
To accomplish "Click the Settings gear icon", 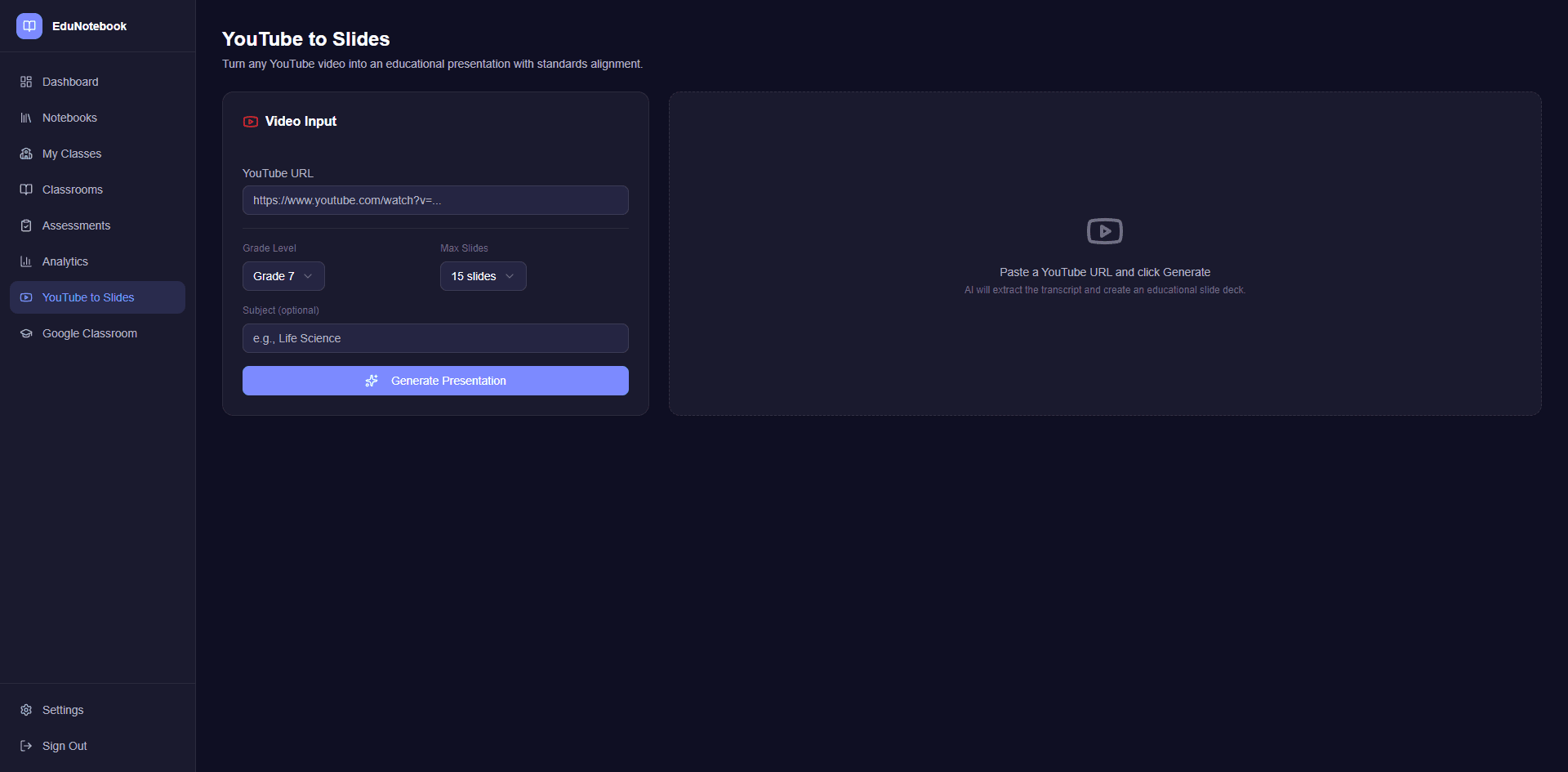I will coord(25,710).
